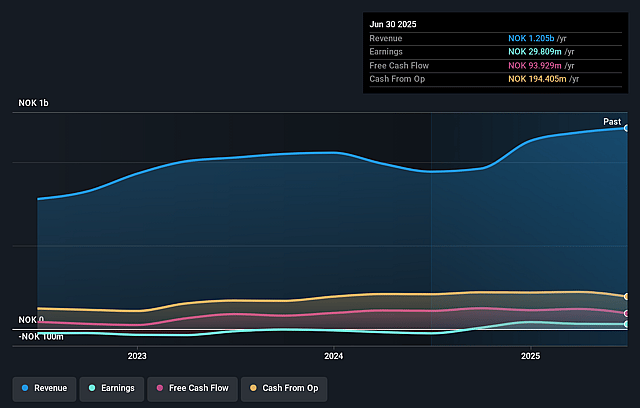Click the pink Free Cash Flow end-point marker

[627, 313]
